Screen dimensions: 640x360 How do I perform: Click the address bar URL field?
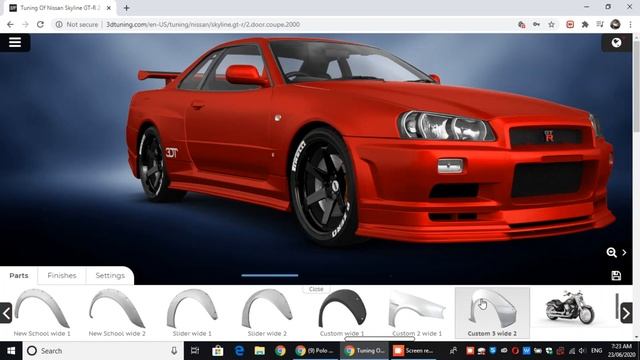click(203, 24)
